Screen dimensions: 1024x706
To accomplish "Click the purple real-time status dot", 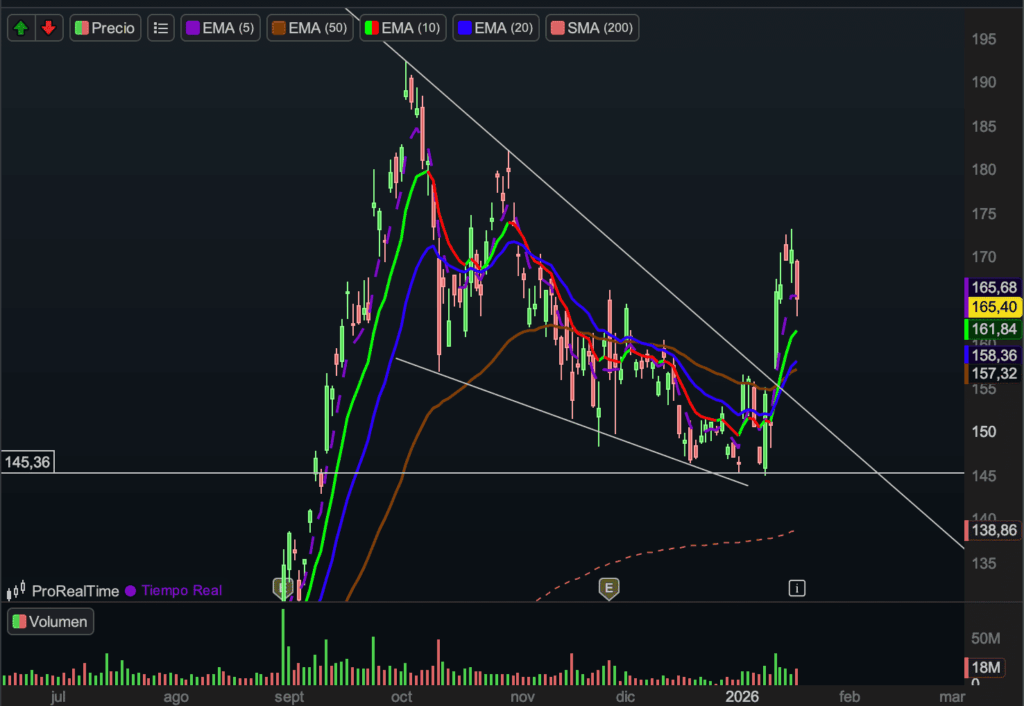I will pyautogui.click(x=130, y=591).
